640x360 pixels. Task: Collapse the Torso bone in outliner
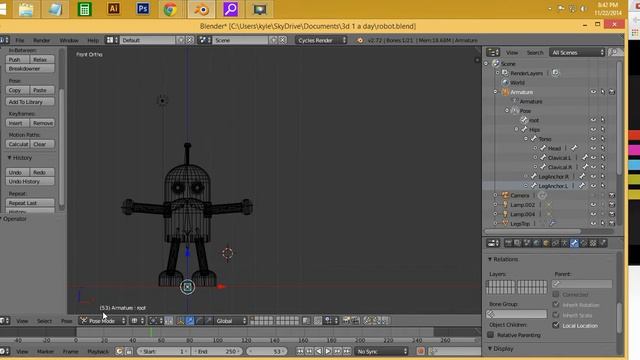pos(526,139)
